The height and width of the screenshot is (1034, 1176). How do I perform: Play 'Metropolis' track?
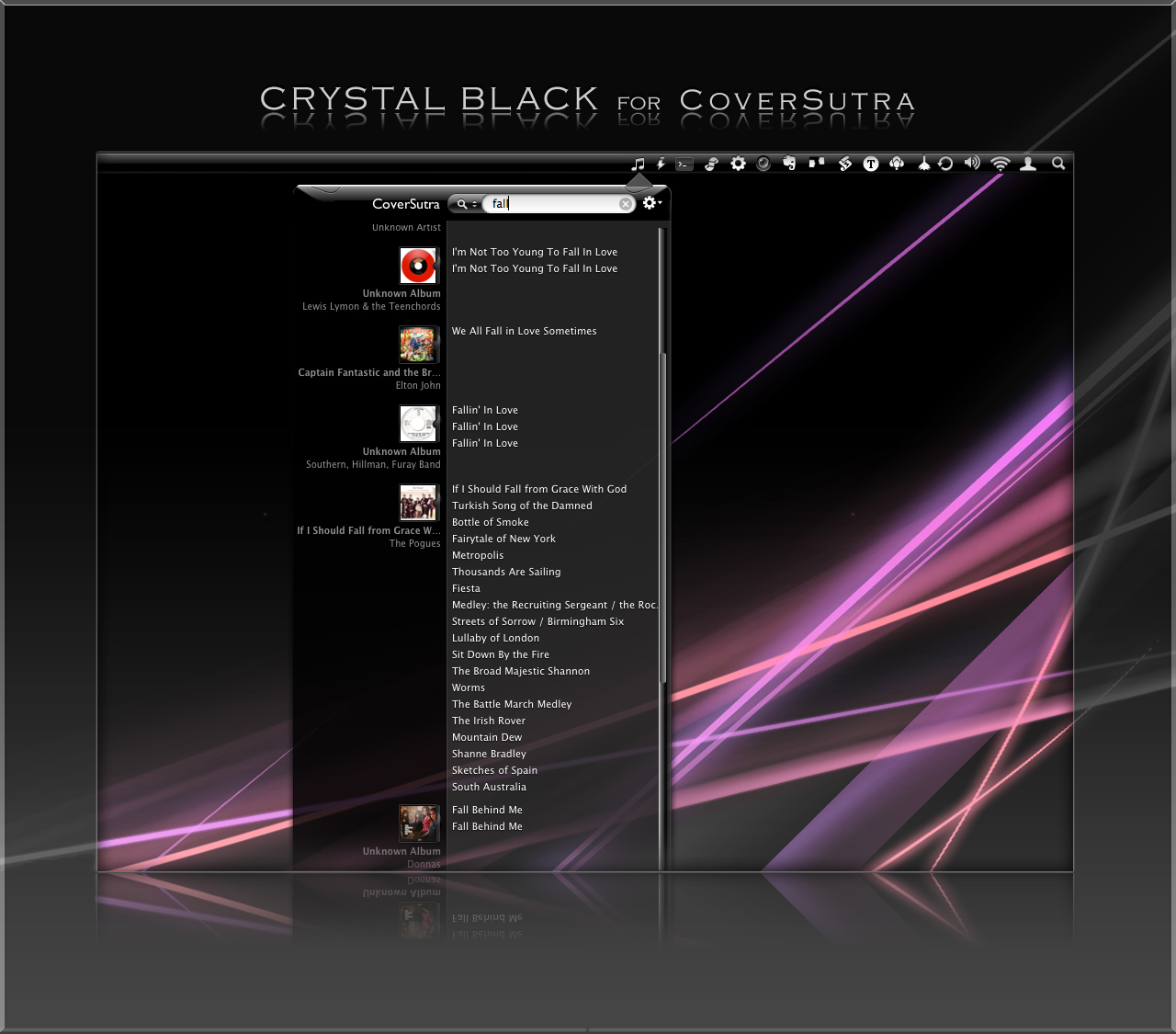tap(477, 555)
